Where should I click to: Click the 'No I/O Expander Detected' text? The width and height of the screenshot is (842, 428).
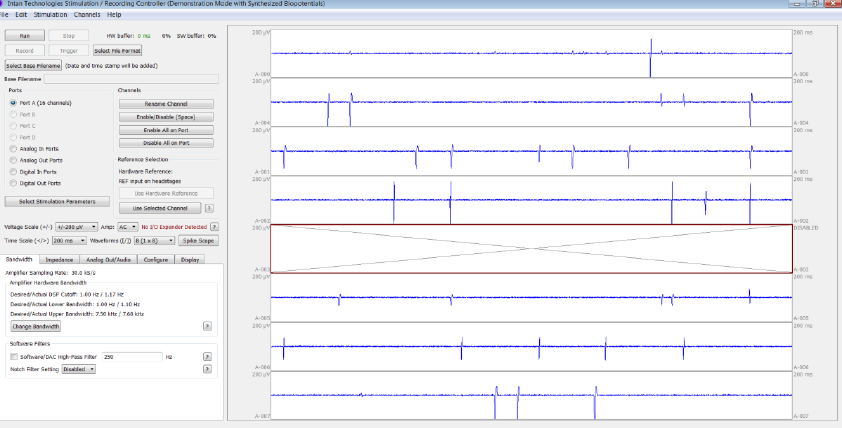tap(174, 227)
